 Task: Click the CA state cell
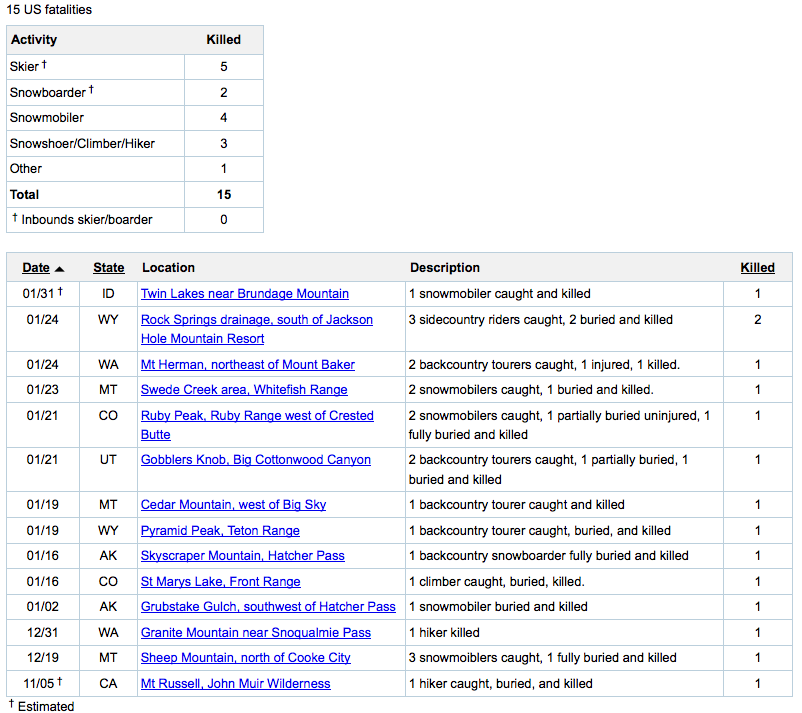point(108,684)
